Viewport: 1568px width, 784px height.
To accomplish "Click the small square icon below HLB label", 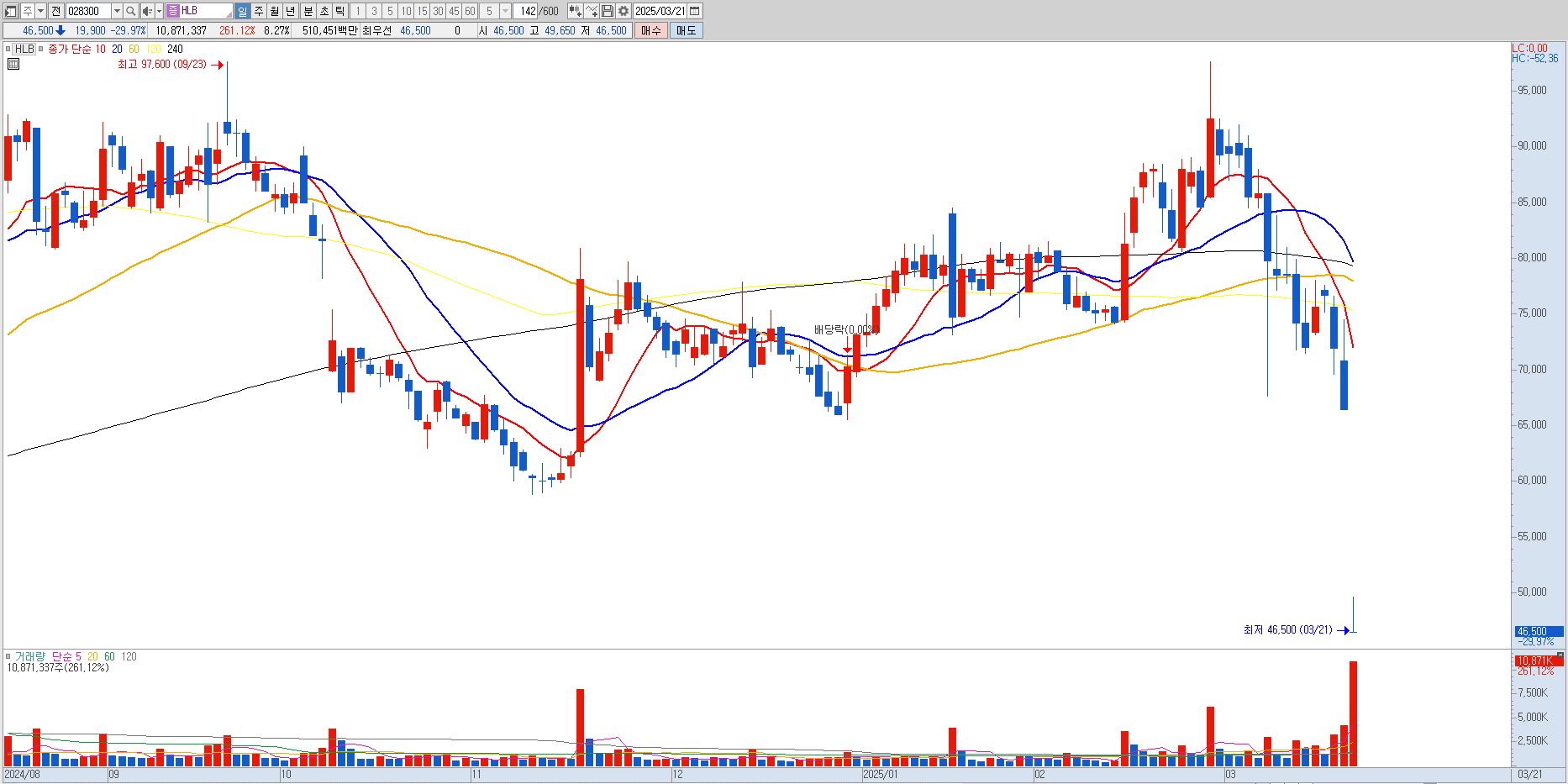I will [x=13, y=64].
